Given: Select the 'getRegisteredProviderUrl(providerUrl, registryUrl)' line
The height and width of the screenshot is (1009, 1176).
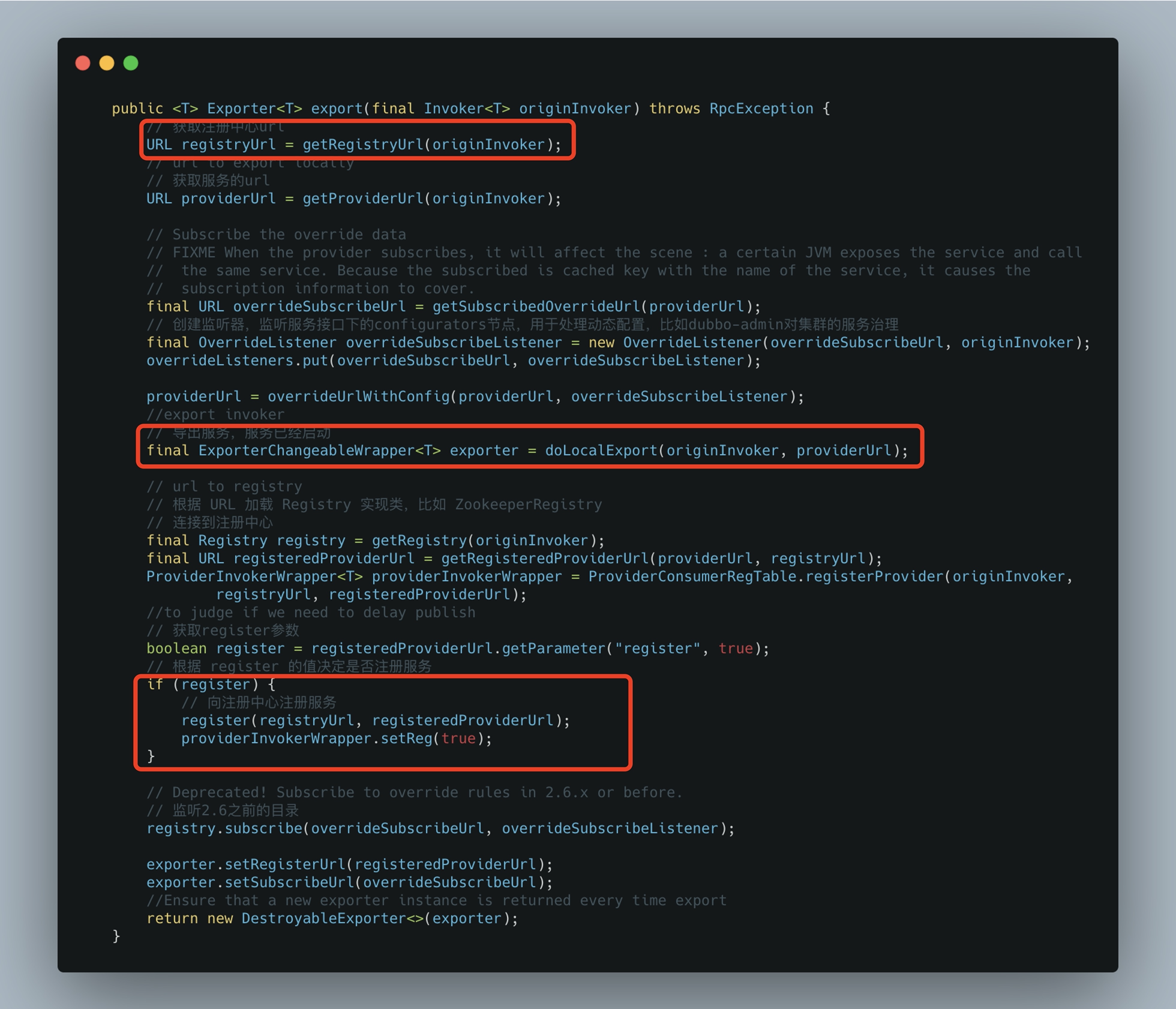Looking at the screenshot, I should [x=514, y=558].
